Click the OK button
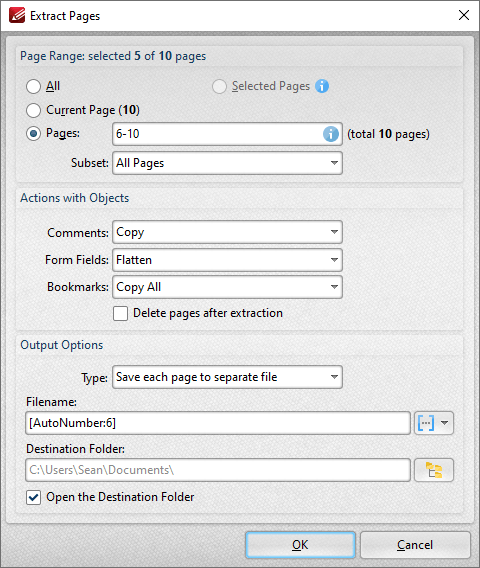This screenshot has height=568, width=480. click(x=300, y=545)
